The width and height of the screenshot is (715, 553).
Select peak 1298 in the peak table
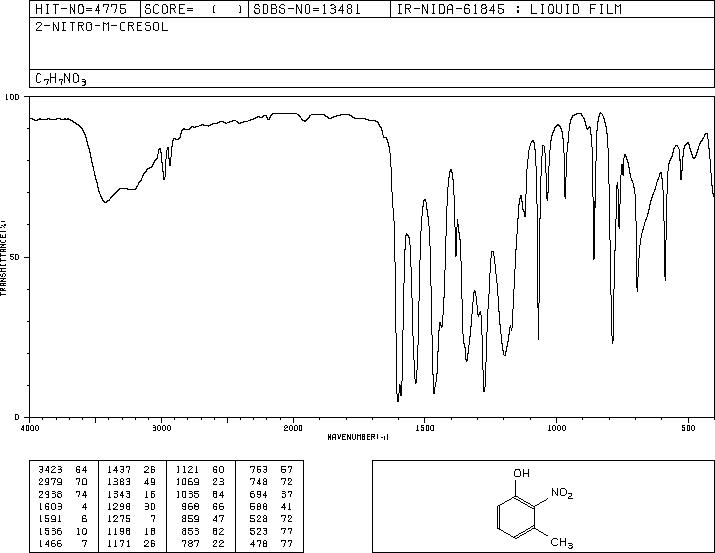click(119, 506)
